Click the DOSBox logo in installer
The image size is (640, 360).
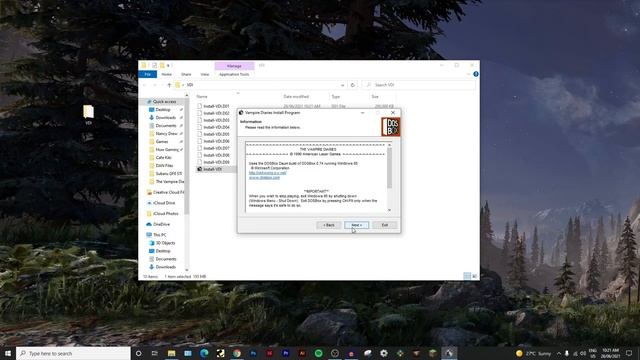(391, 127)
